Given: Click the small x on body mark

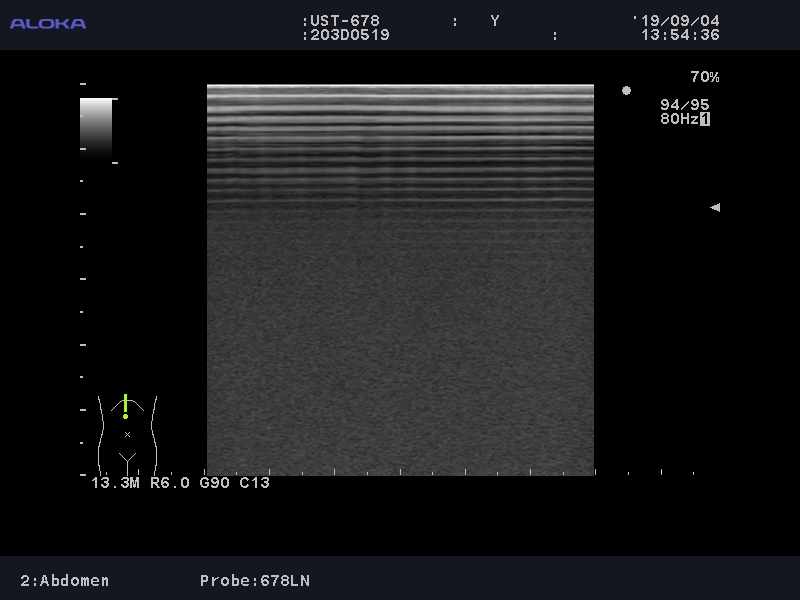Looking at the screenshot, I should pos(127,434).
